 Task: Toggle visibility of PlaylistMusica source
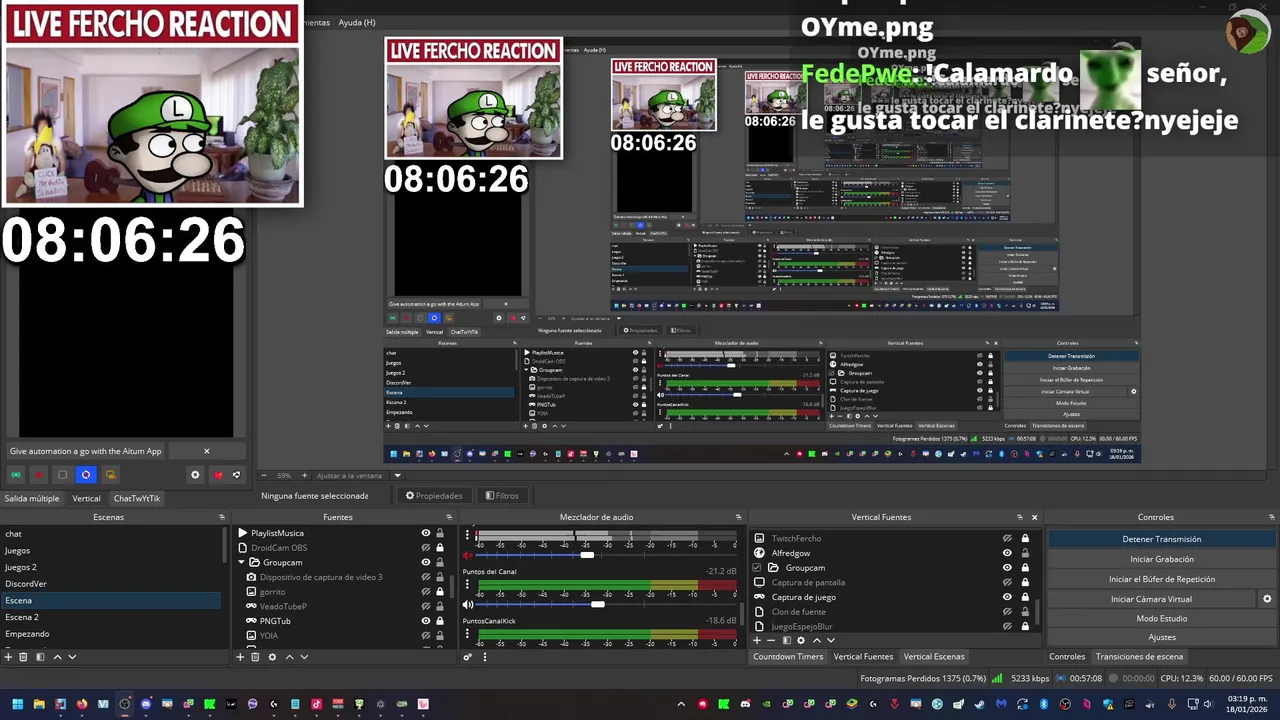426,533
